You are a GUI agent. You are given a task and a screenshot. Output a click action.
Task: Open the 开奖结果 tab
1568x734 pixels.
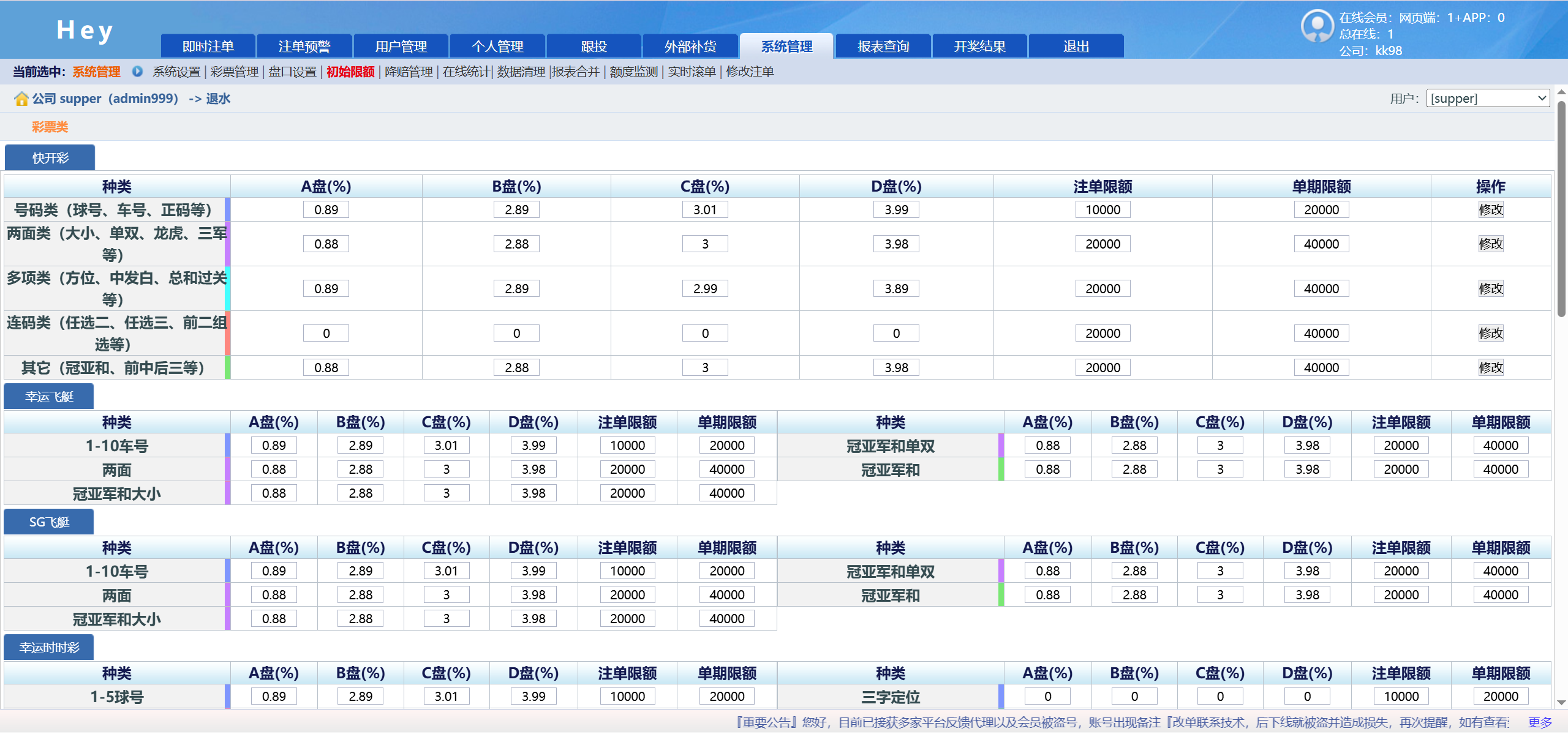click(x=979, y=47)
